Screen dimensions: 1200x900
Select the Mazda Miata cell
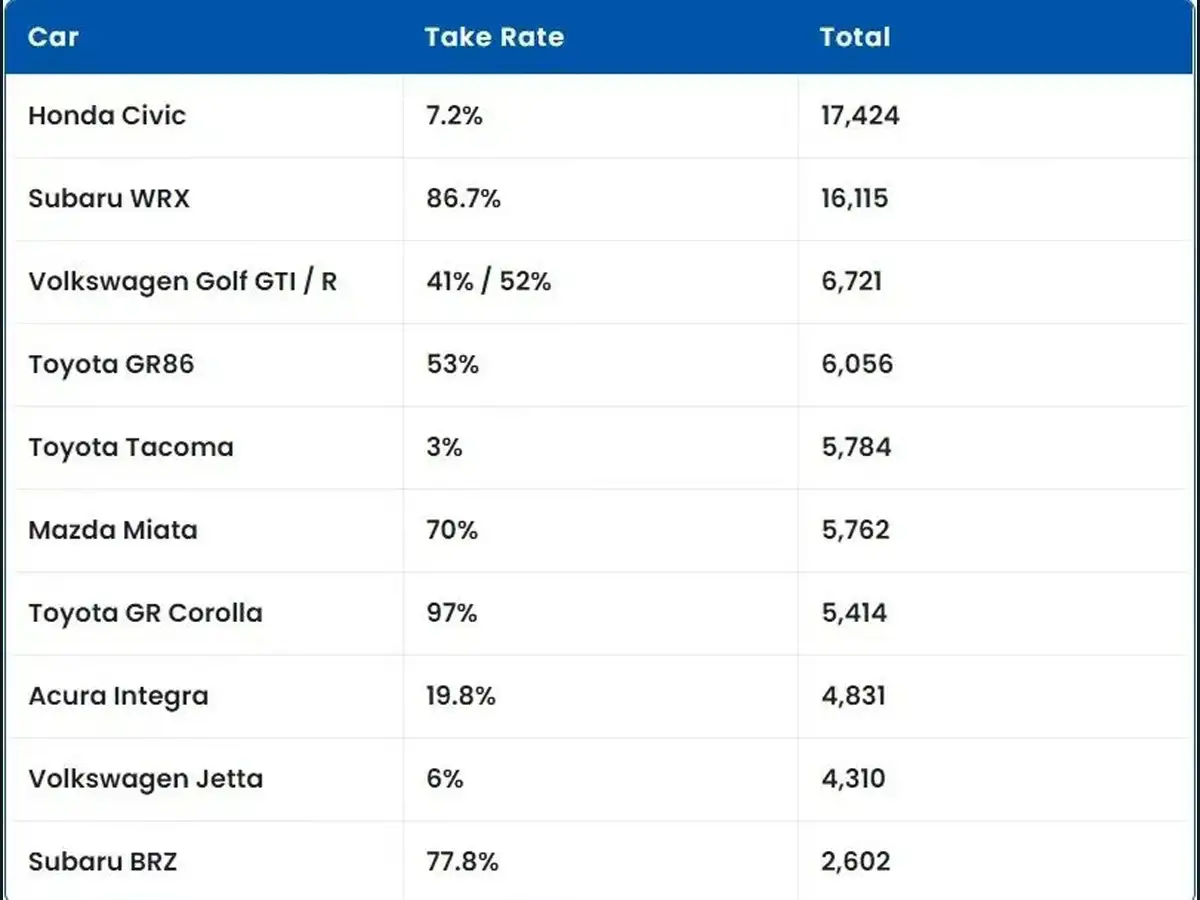[x=113, y=530]
